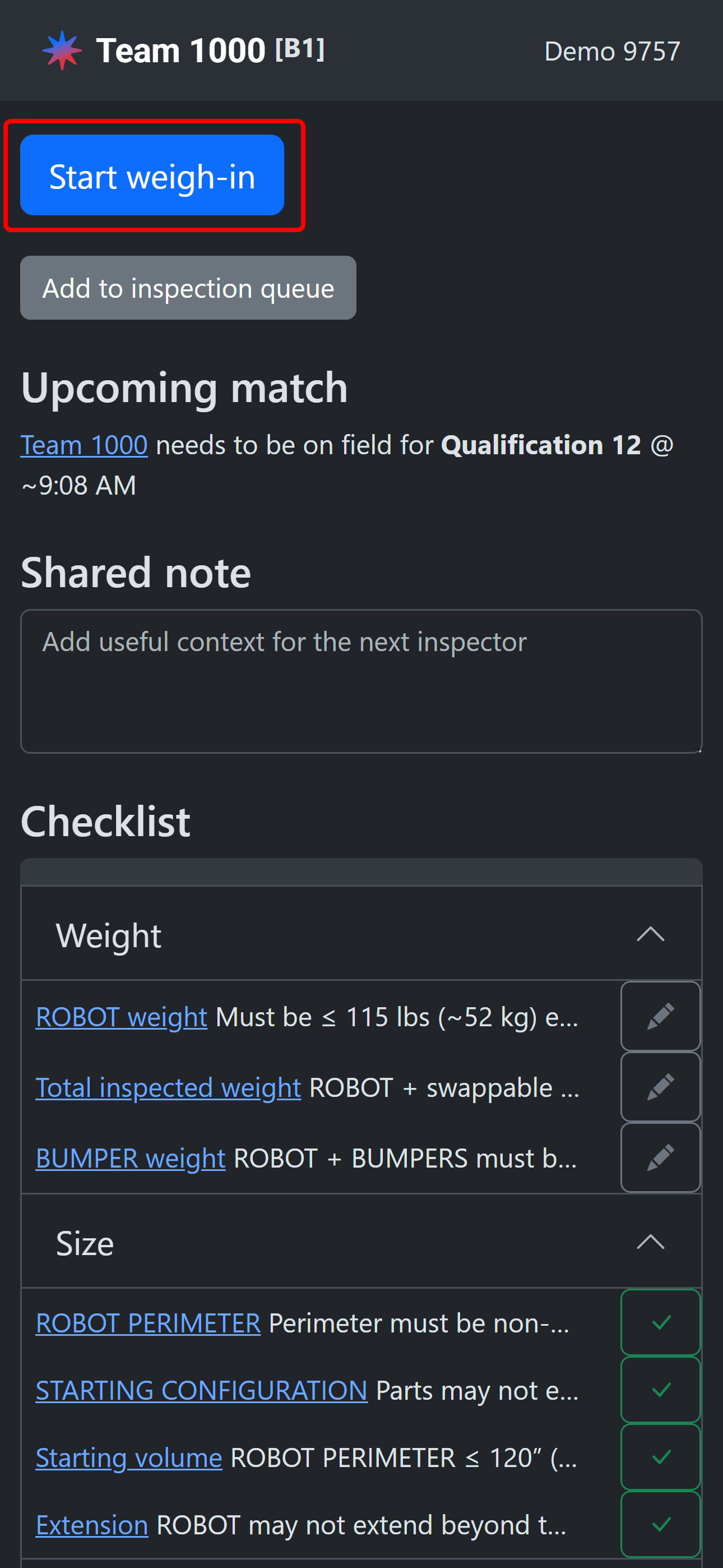
Task: Open the Total inspected weight link
Action: click(168, 1088)
